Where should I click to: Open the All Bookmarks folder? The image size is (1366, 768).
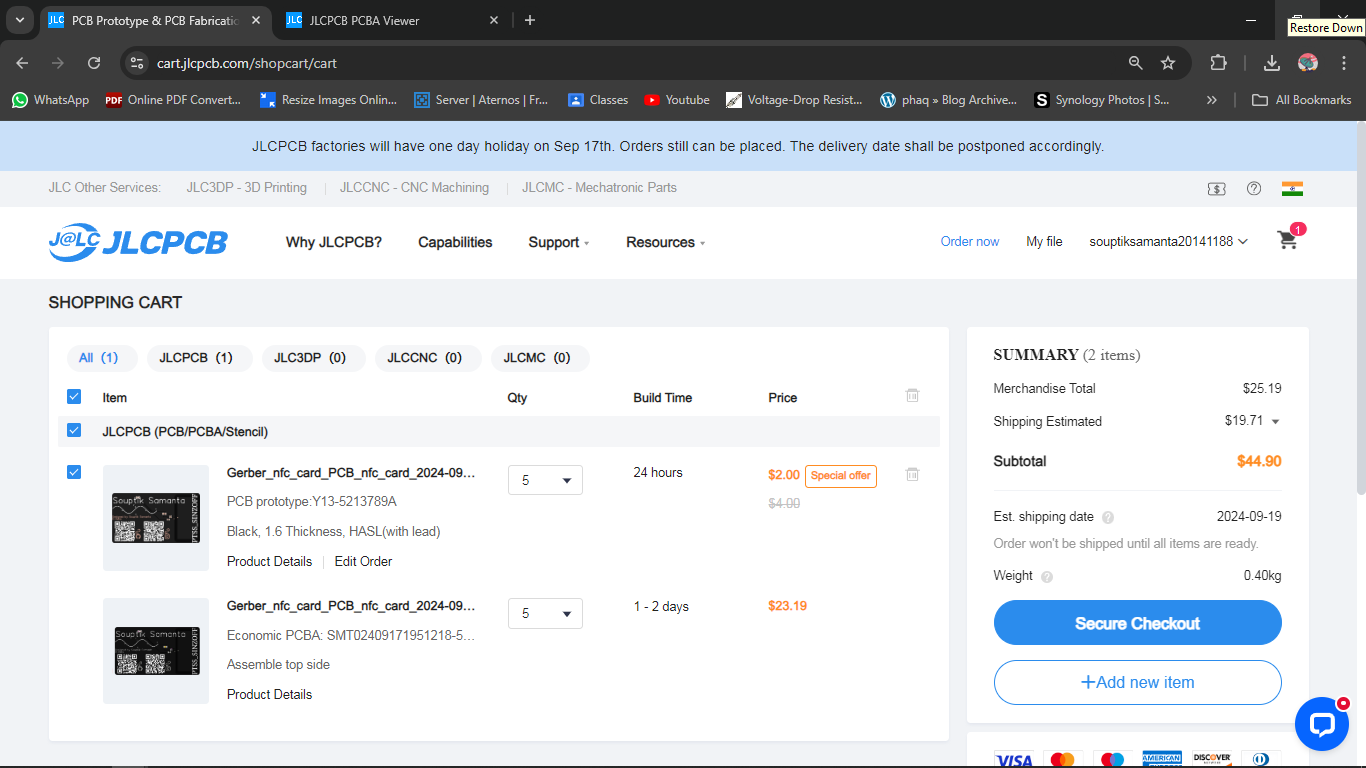pyautogui.click(x=1302, y=100)
